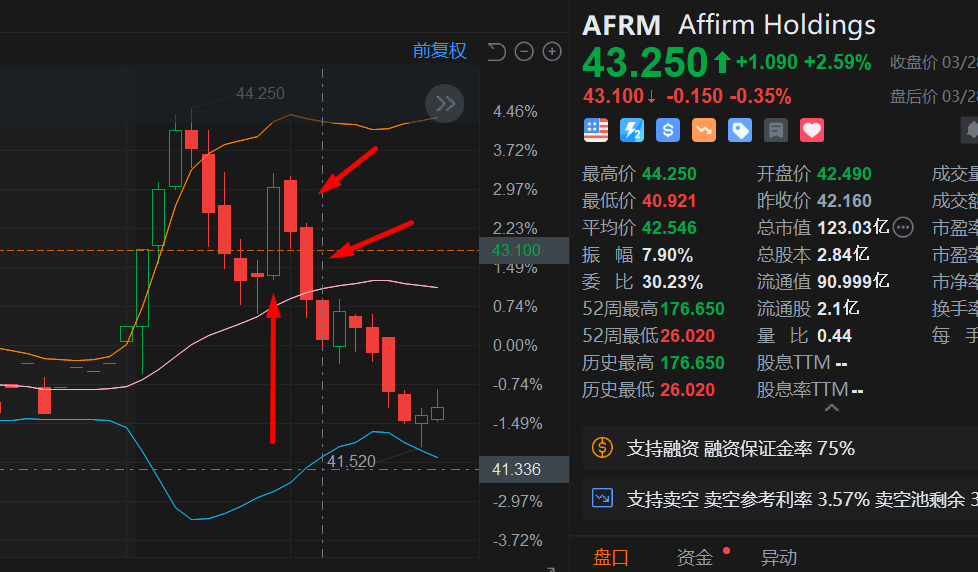Click the Affirm Holdings company name
Image resolution: width=978 pixels, height=572 pixels.
777,26
